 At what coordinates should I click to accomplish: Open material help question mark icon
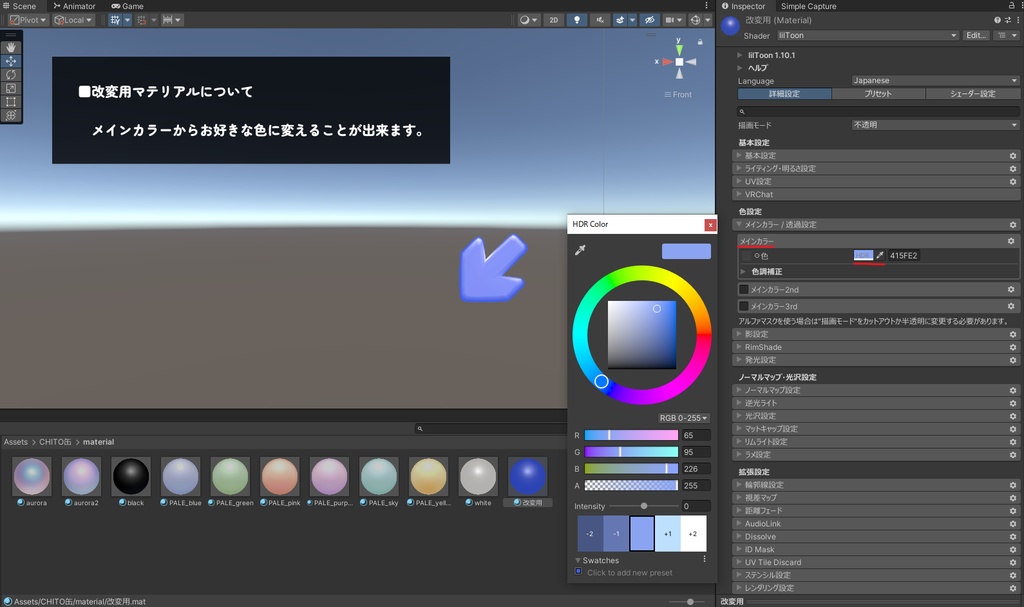(x=997, y=20)
